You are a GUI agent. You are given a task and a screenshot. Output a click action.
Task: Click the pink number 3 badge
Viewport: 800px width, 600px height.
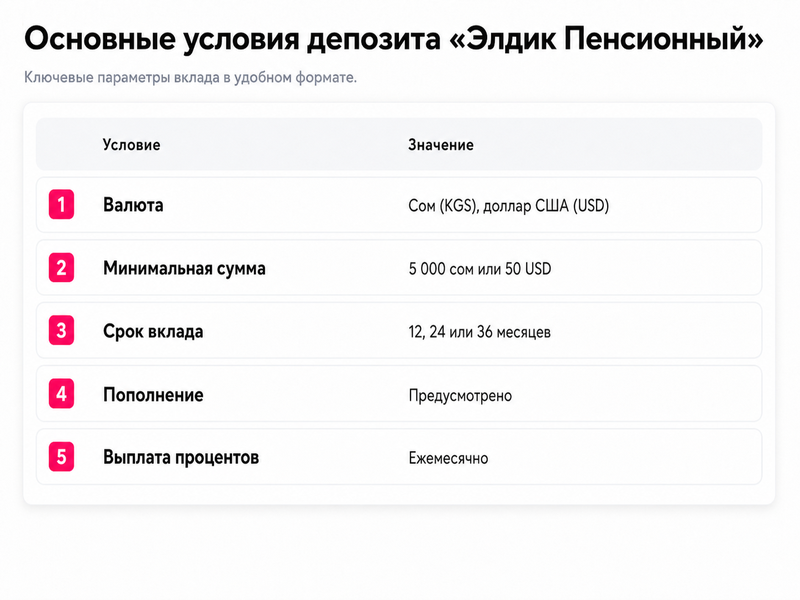tap(61, 331)
